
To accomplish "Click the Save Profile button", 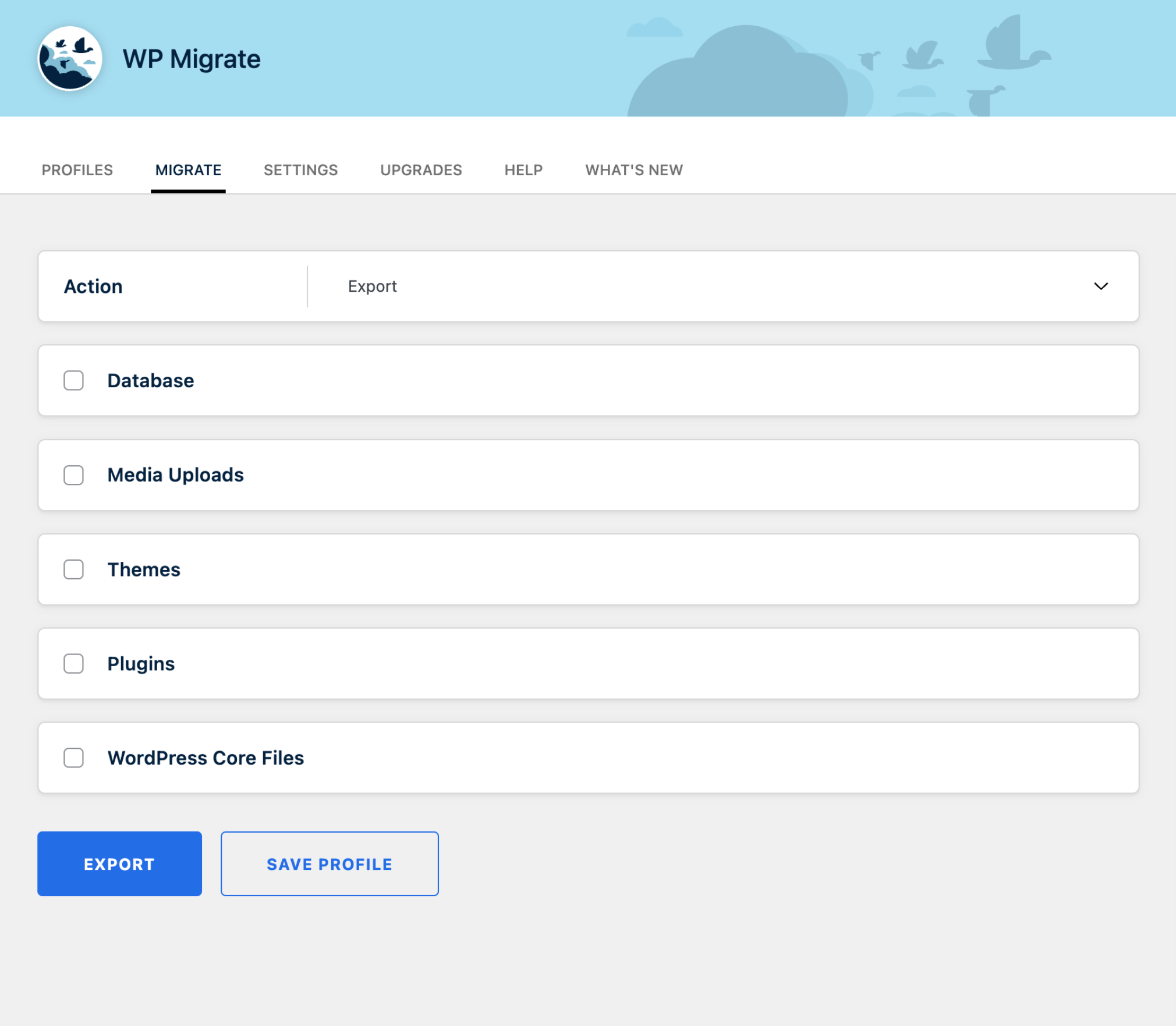I will coord(330,864).
